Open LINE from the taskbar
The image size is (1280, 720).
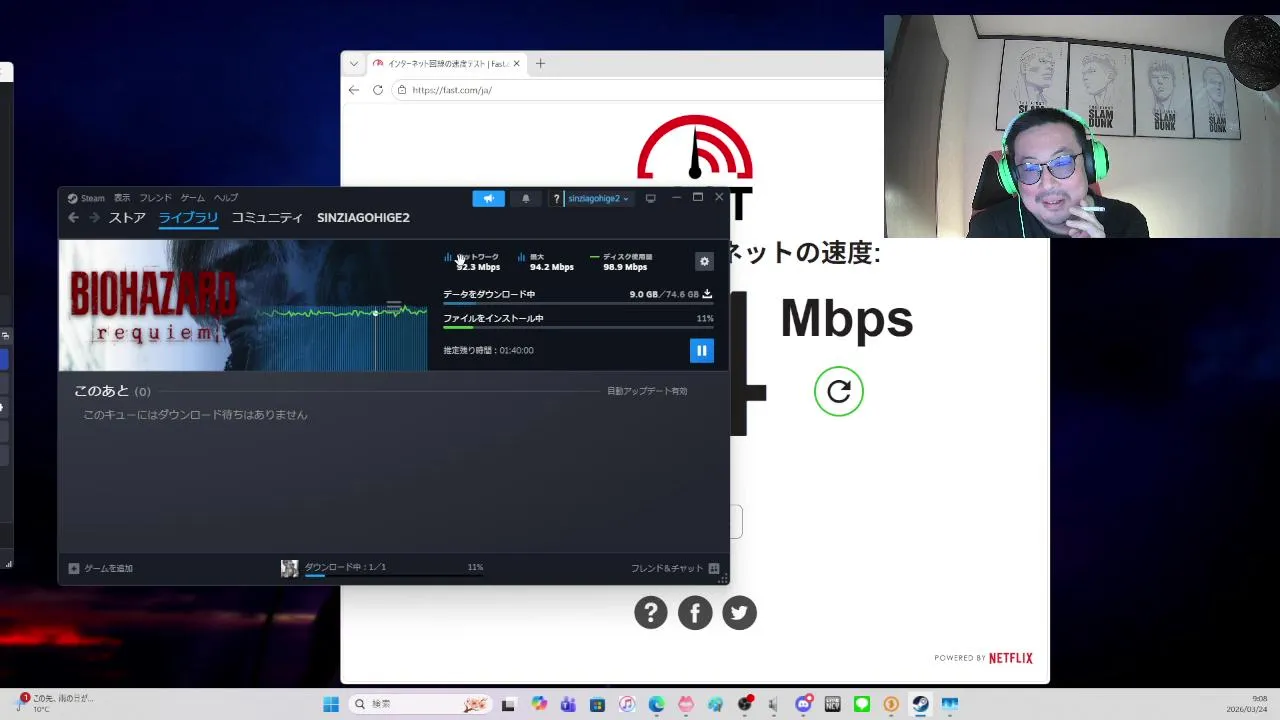pyautogui.click(x=862, y=704)
